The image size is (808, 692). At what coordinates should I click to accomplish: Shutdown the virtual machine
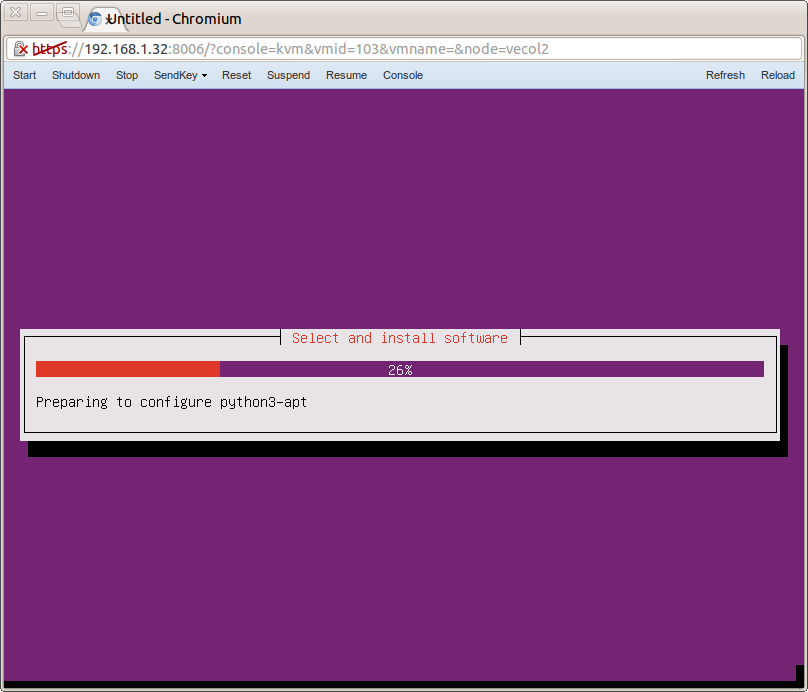click(x=76, y=75)
